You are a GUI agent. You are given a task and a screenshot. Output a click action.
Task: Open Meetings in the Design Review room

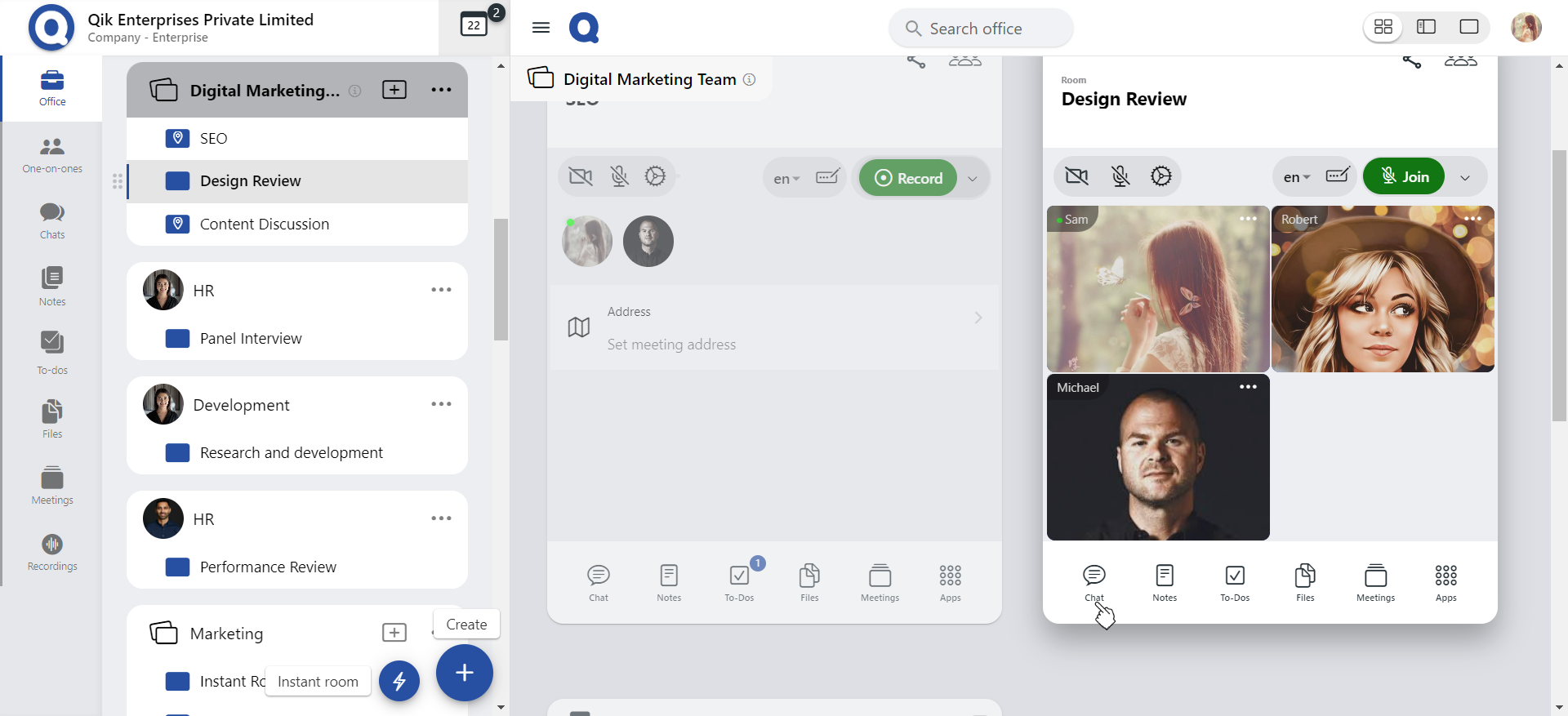click(1375, 582)
